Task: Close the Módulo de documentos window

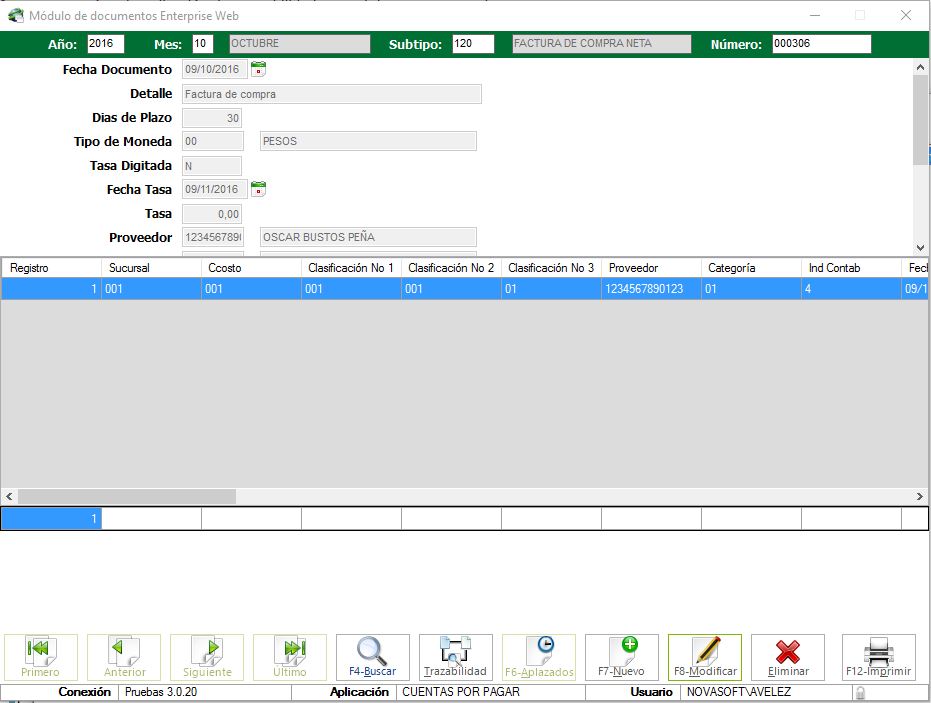Action: tap(905, 15)
